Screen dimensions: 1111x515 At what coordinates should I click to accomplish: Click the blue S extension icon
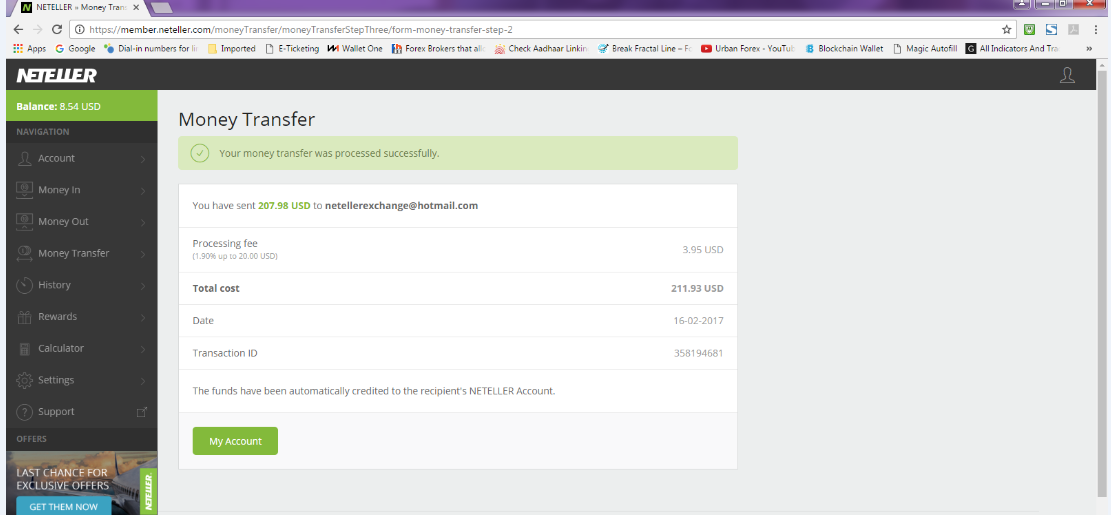click(1051, 30)
